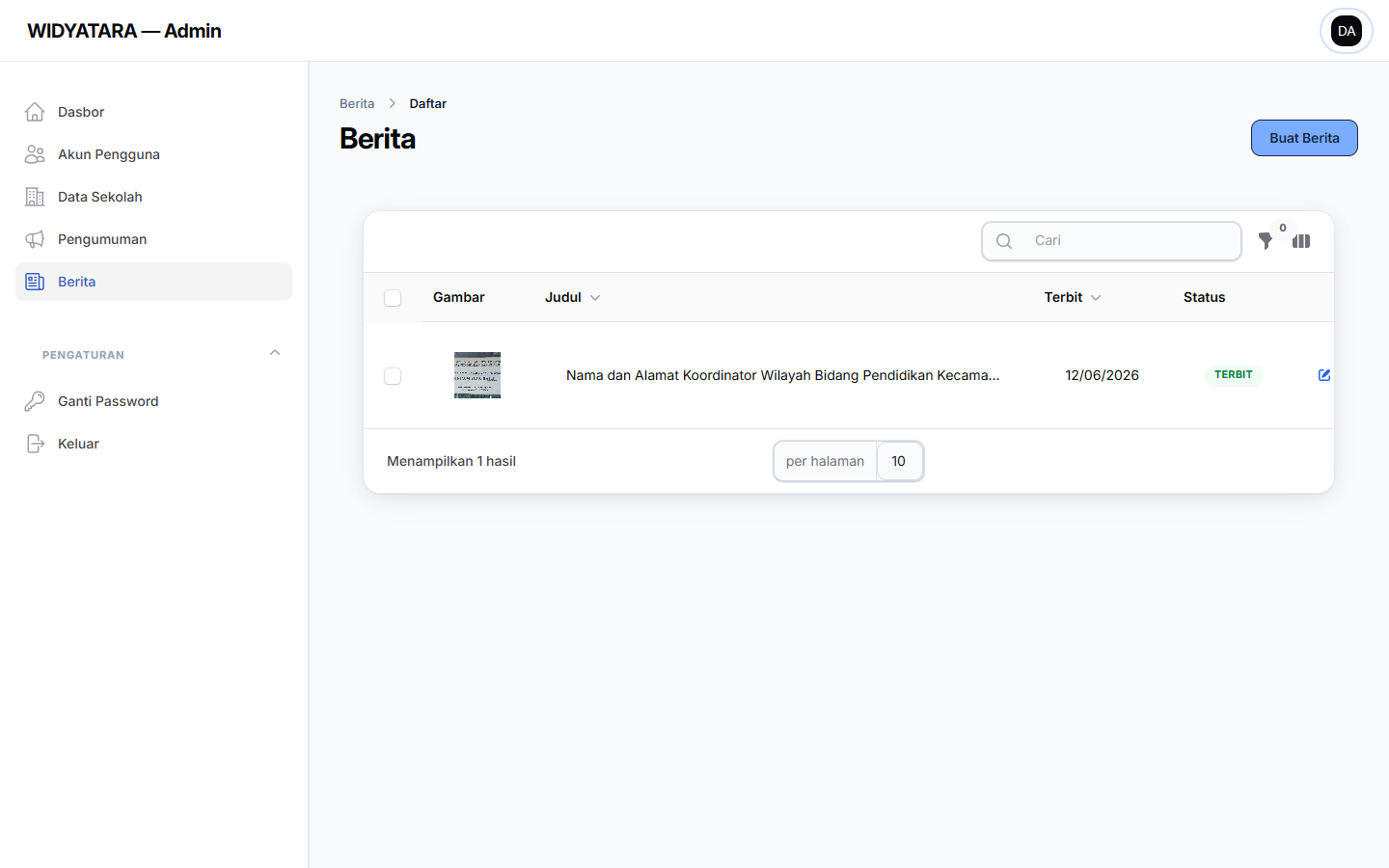Screen dimensions: 1389x868
Task: Select Ganti Password in the sidebar
Action: click(x=153, y=401)
